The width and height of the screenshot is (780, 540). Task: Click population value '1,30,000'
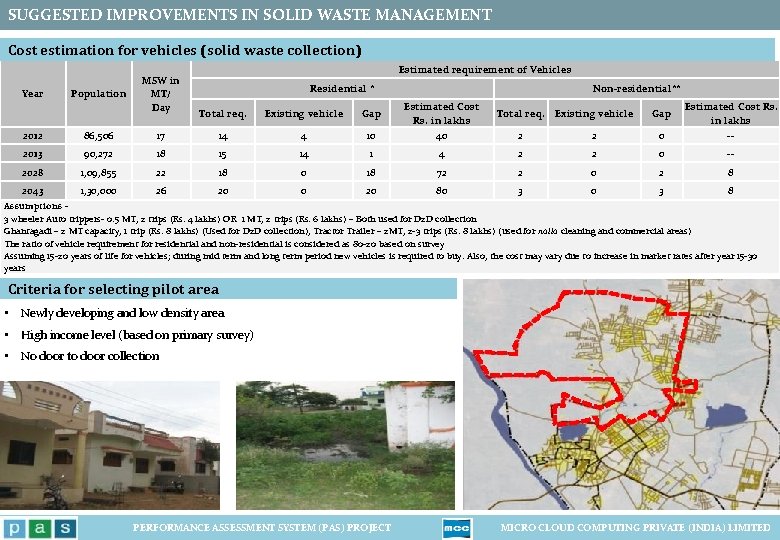(x=98, y=191)
